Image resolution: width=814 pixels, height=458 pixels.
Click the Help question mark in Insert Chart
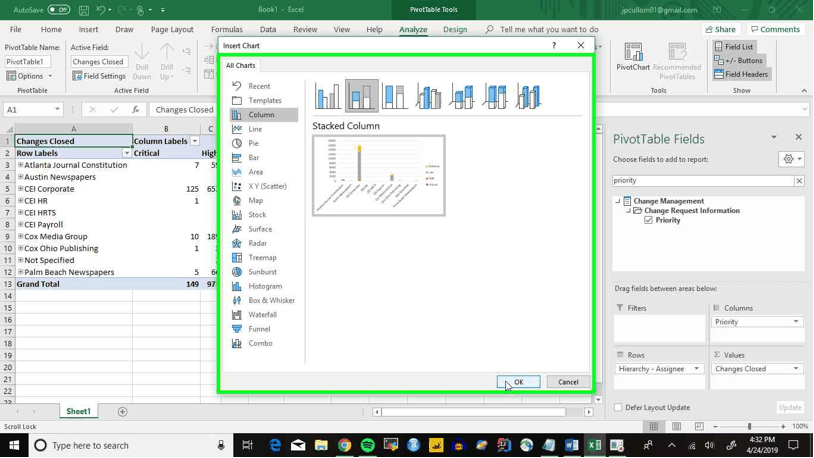point(554,46)
